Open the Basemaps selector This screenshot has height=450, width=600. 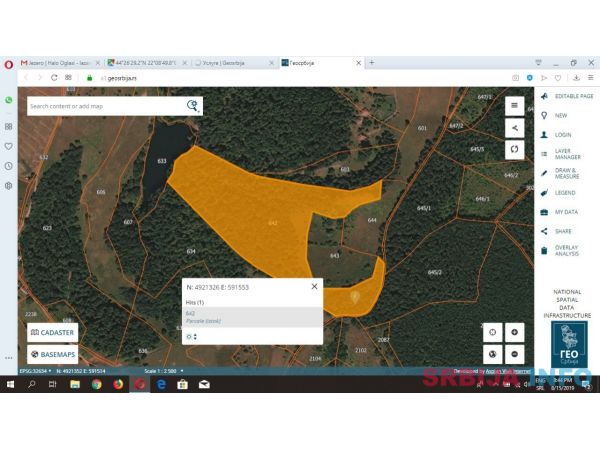click(52, 354)
